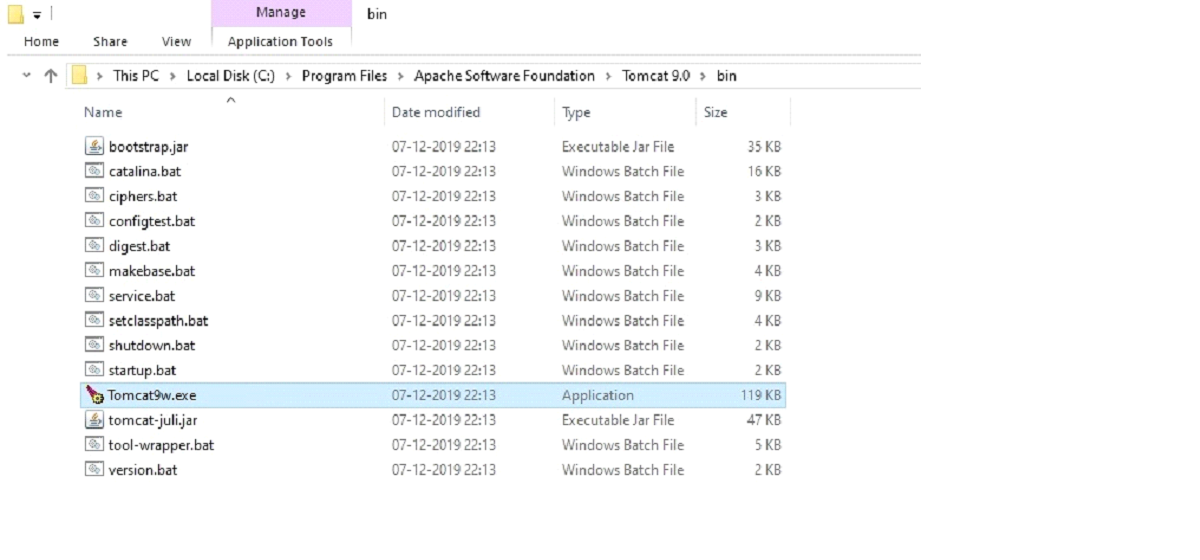Navigate to This PC in the address bar

[136, 76]
